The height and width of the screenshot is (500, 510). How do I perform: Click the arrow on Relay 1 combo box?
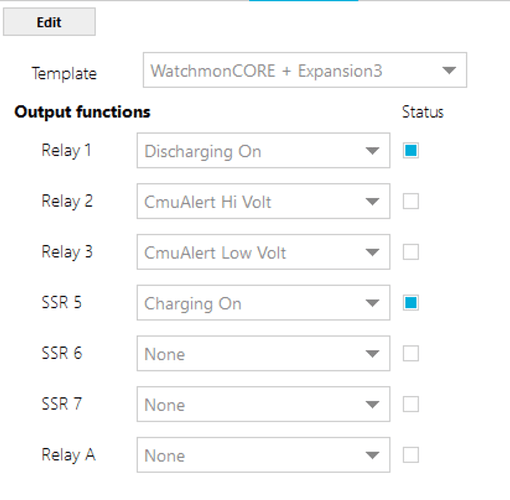[372, 151]
